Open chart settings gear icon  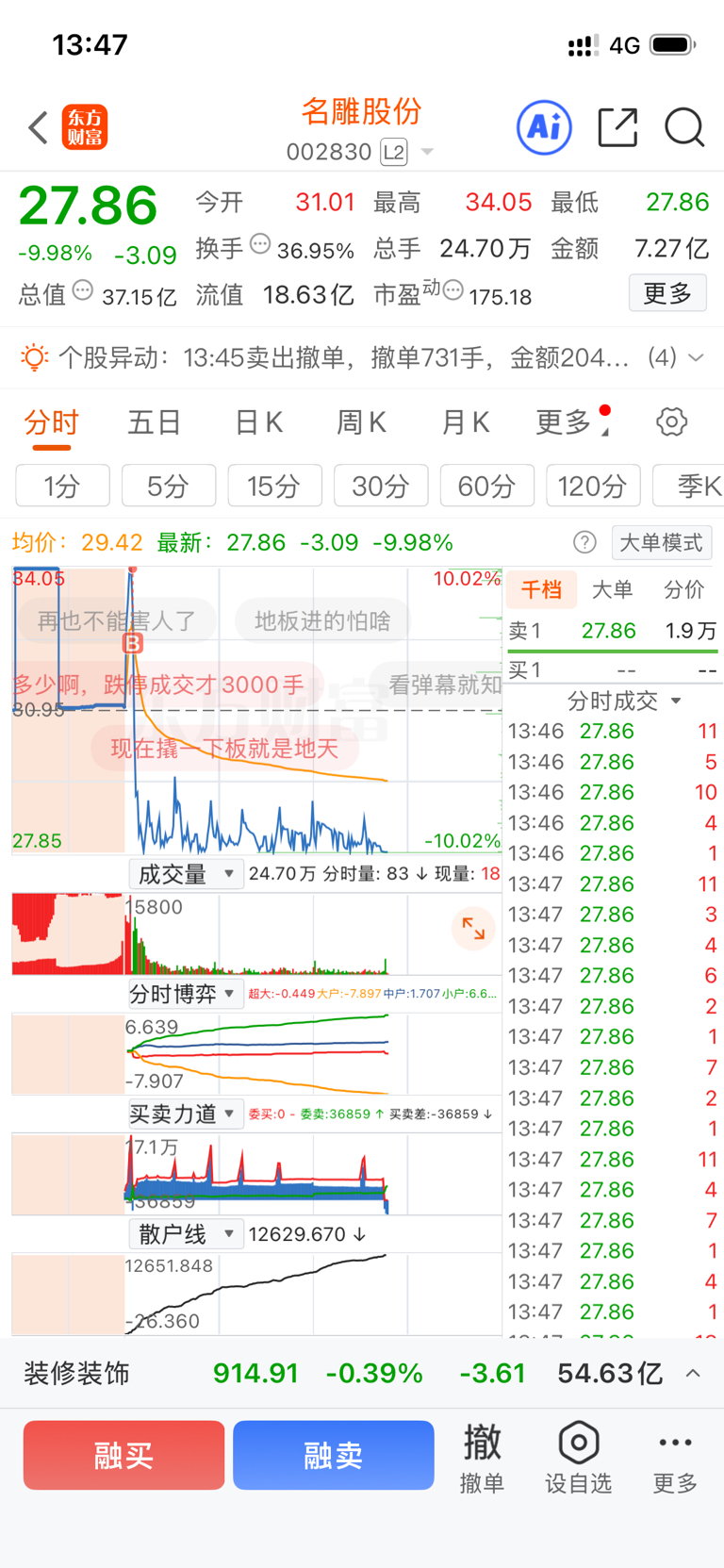pos(672,421)
